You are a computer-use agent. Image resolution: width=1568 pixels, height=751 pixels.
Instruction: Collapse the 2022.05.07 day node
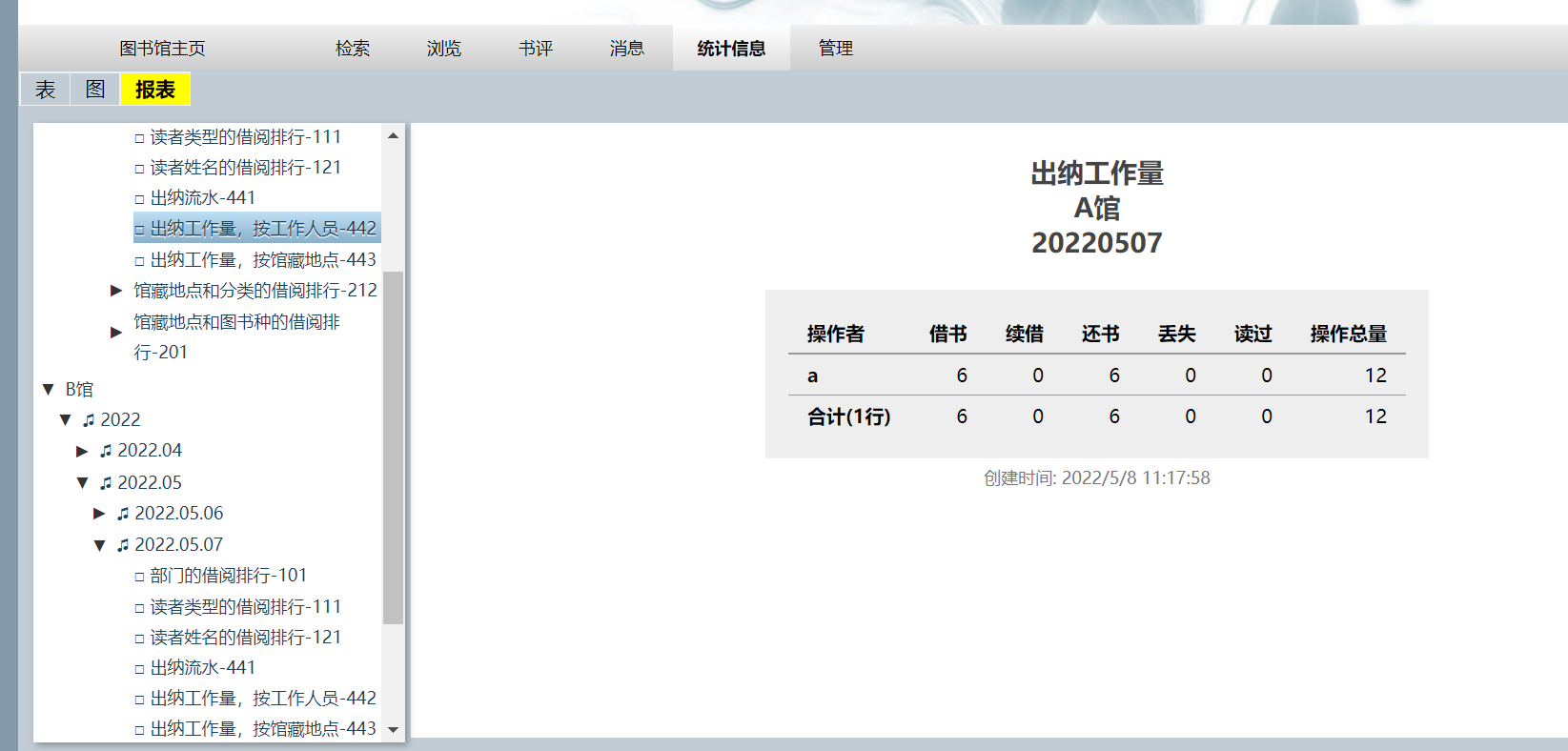pos(100,545)
